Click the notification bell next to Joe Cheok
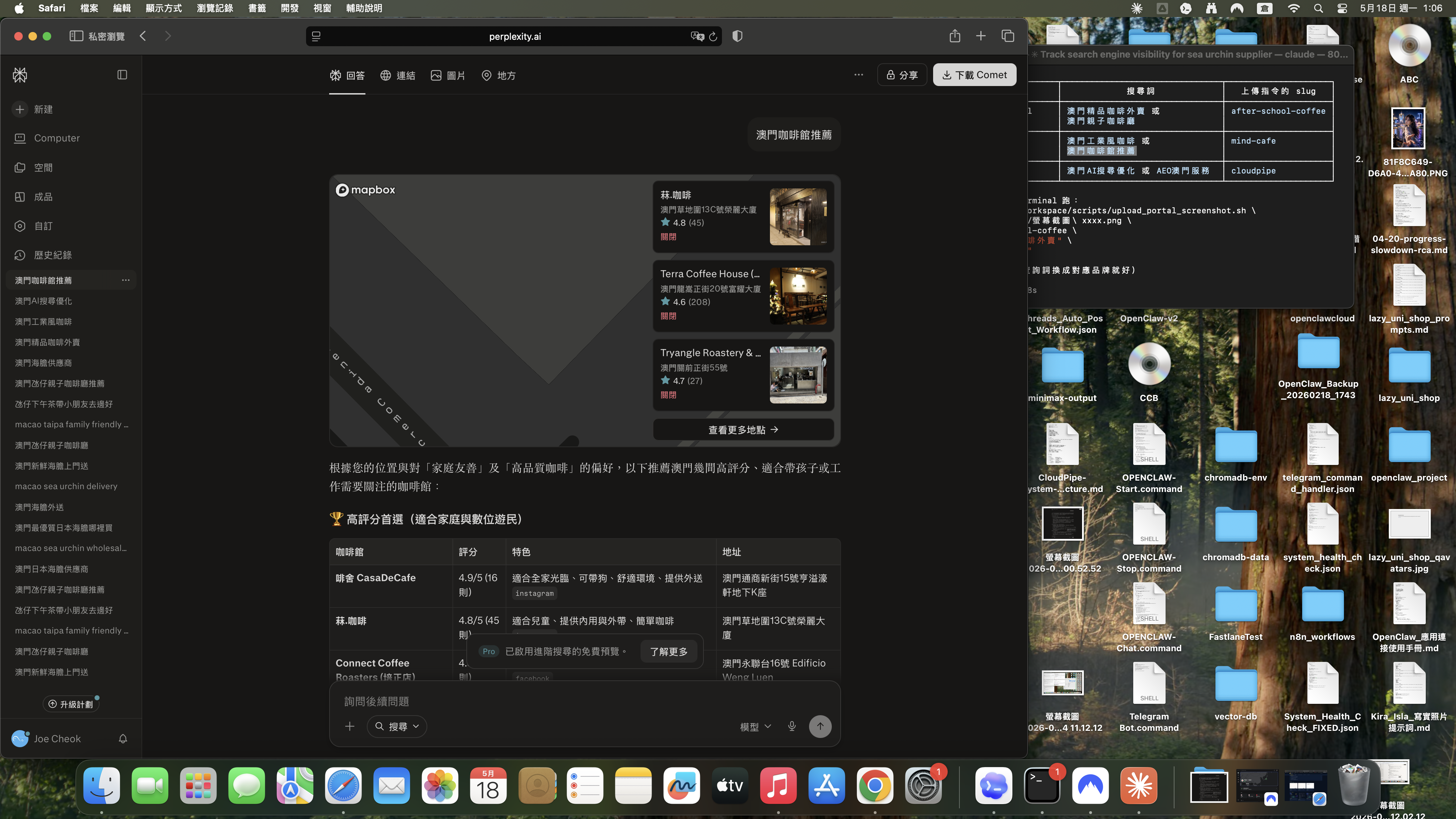Image resolution: width=1456 pixels, height=819 pixels. [x=123, y=739]
